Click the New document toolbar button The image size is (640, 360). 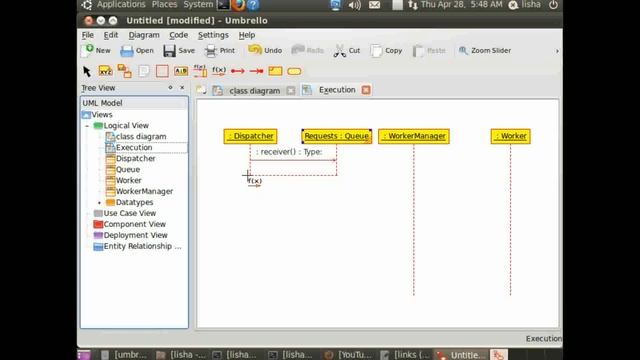click(x=96, y=51)
